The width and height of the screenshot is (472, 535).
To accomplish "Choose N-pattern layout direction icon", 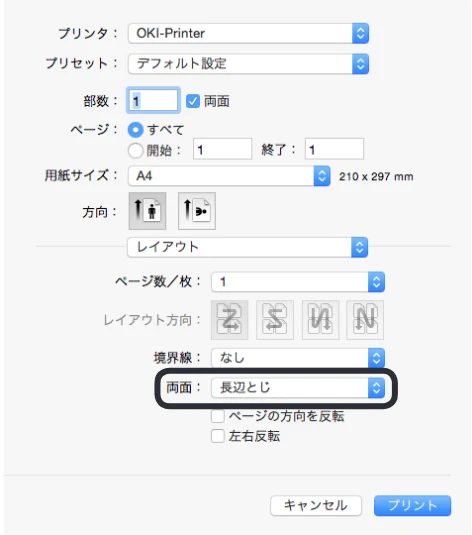I will 365,320.
